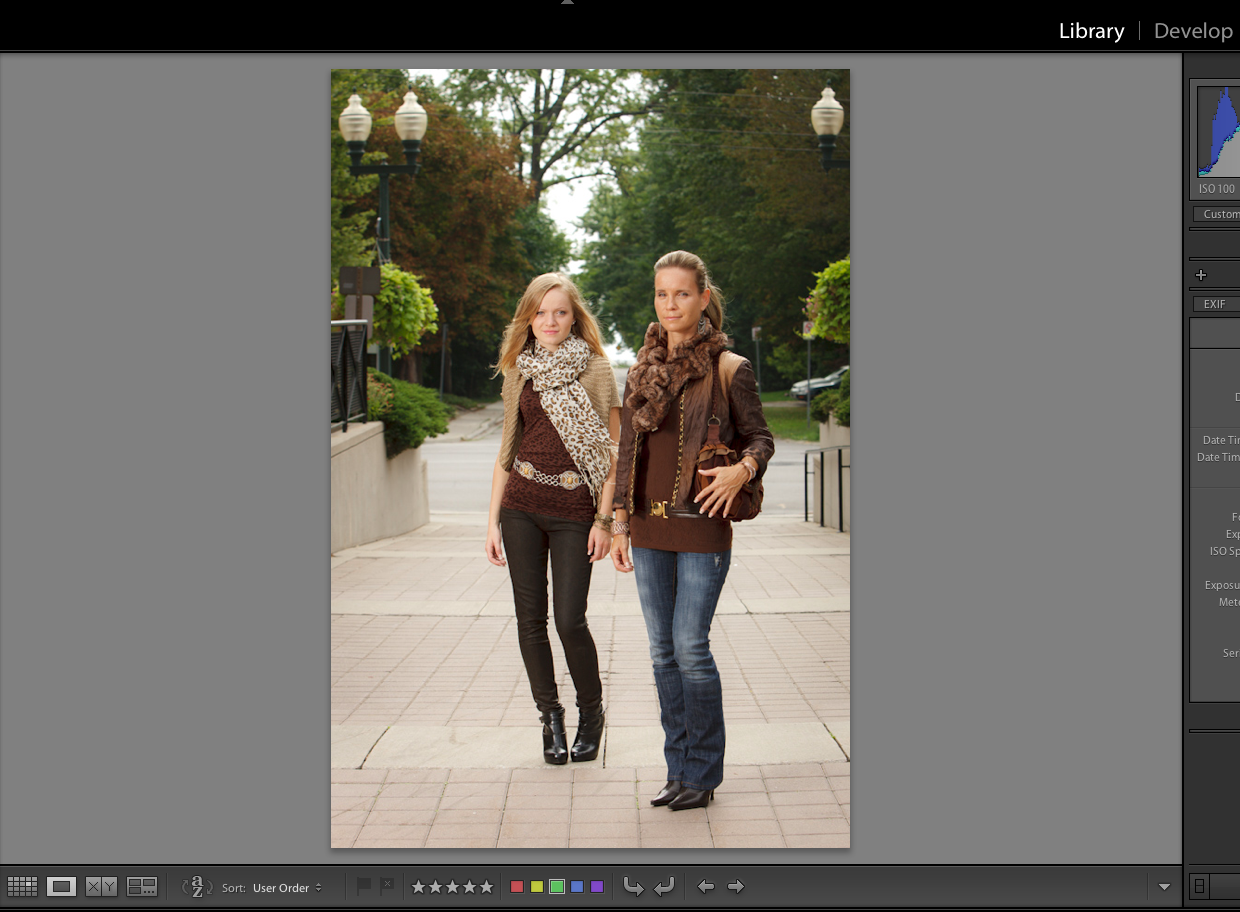
Task: Click the a-z sort direction icon
Action: pyautogui.click(x=197, y=887)
